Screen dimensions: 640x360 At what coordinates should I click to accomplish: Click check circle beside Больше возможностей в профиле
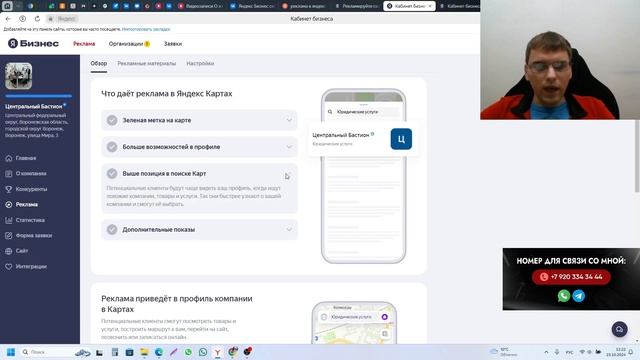(x=112, y=147)
